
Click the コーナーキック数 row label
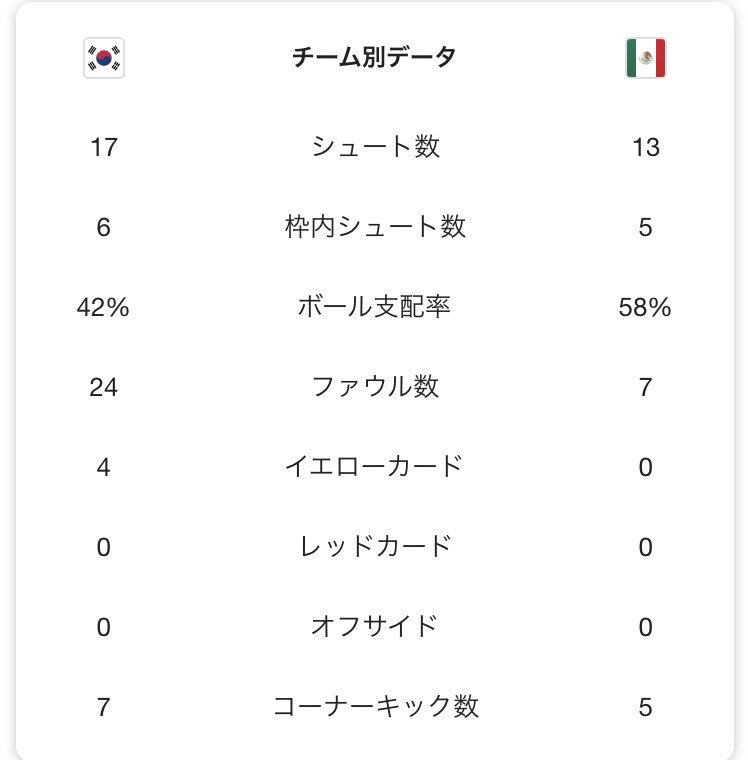click(375, 707)
